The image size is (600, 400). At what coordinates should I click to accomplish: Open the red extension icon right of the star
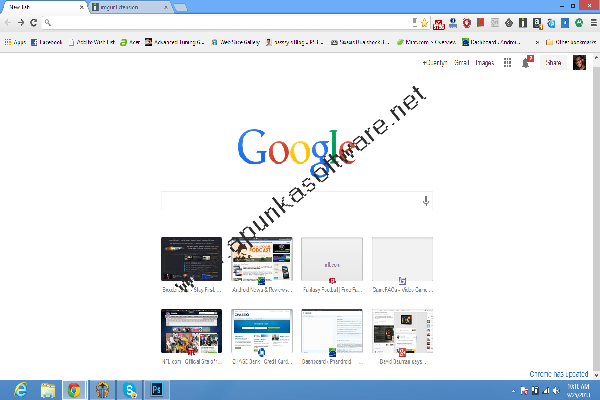pyautogui.click(x=439, y=24)
